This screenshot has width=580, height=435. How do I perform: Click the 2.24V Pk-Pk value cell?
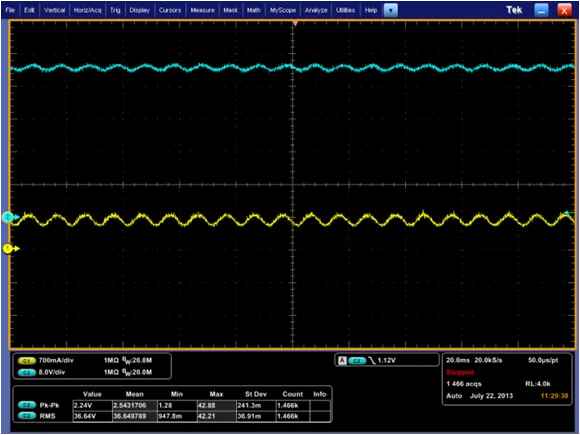click(x=92, y=405)
